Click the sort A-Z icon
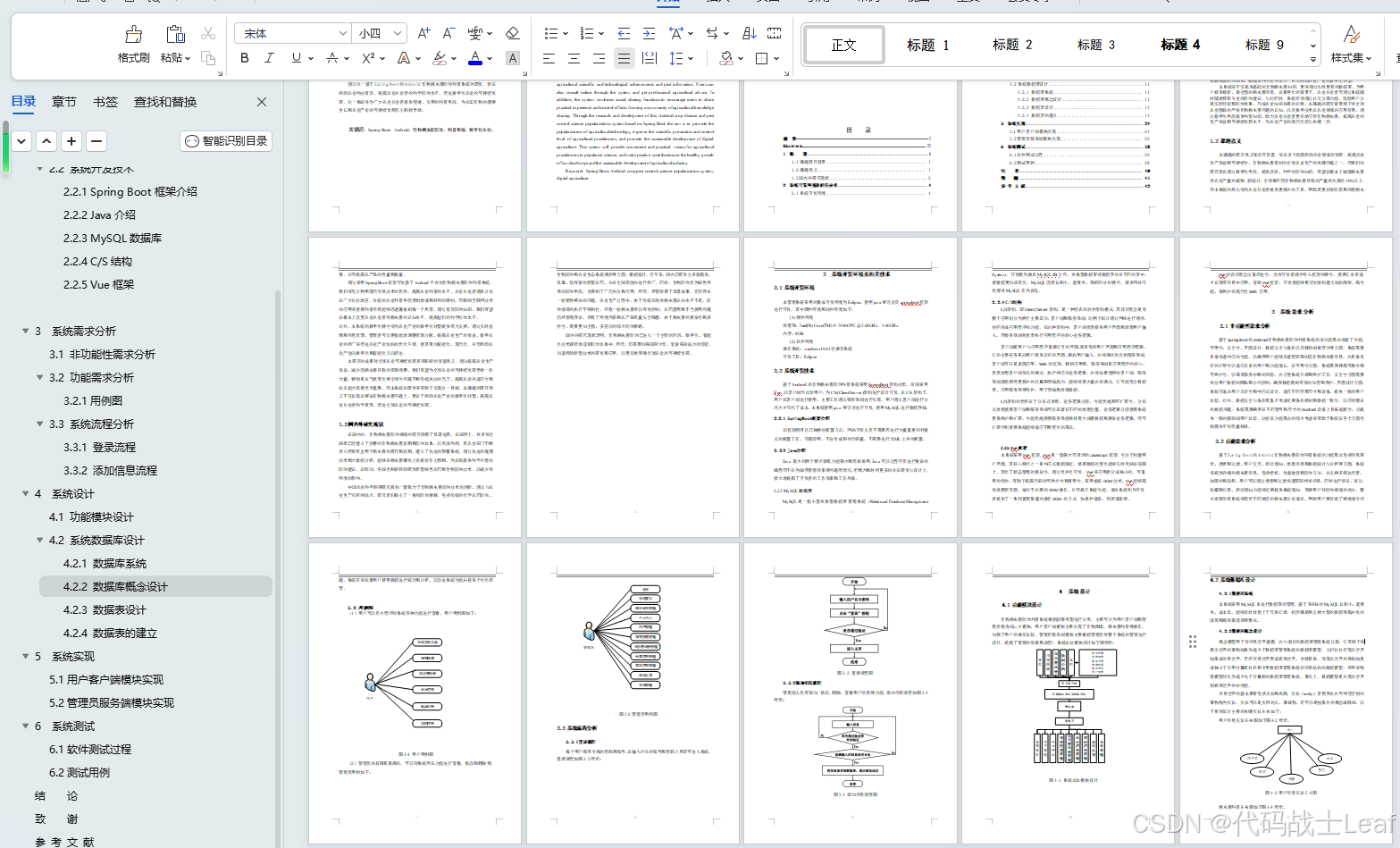 (749, 33)
